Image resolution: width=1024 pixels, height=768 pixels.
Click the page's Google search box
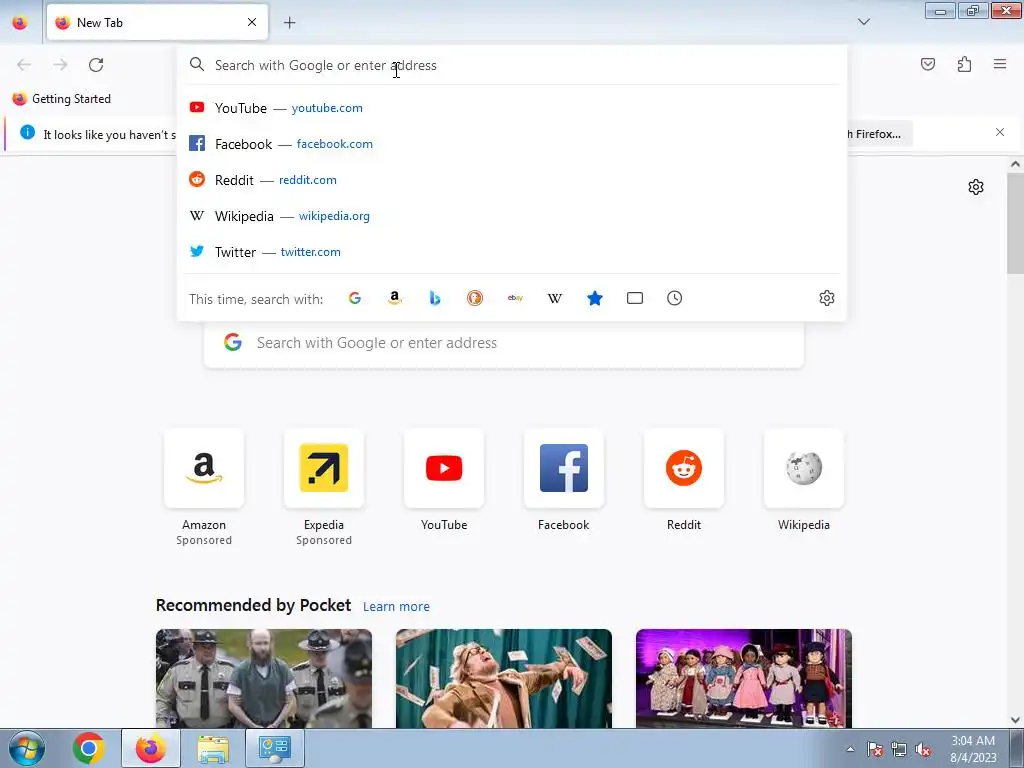[x=504, y=343]
